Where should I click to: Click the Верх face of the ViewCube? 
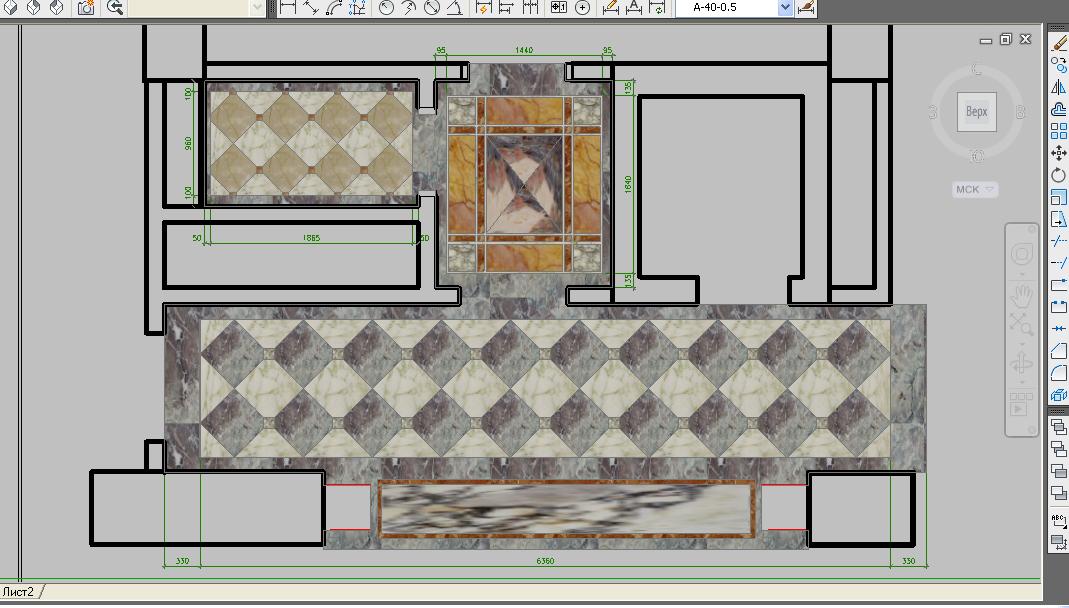pos(976,112)
